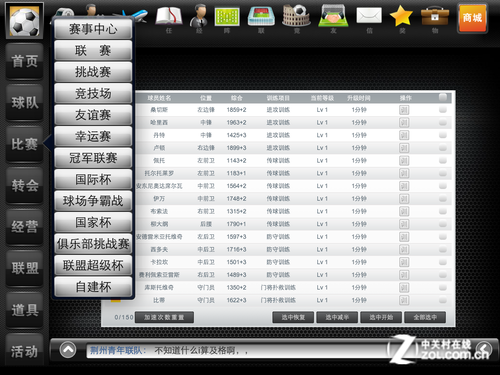Select 幸运赛 from the match menu
This screenshot has width=500, height=375.
point(93,136)
